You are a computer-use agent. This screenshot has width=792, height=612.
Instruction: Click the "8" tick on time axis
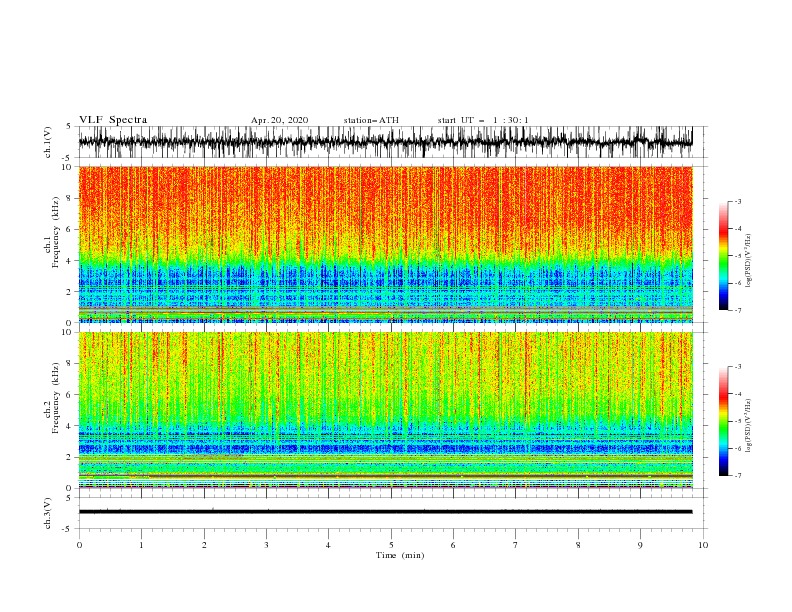578,545
